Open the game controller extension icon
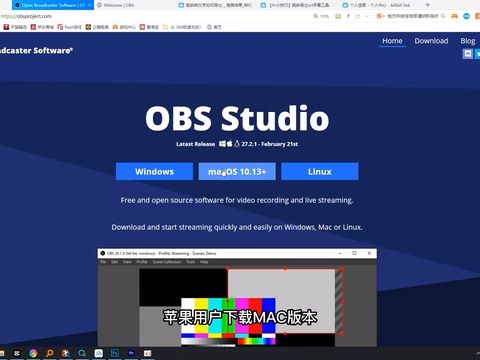This screenshot has height=360, width=480. [454, 16]
